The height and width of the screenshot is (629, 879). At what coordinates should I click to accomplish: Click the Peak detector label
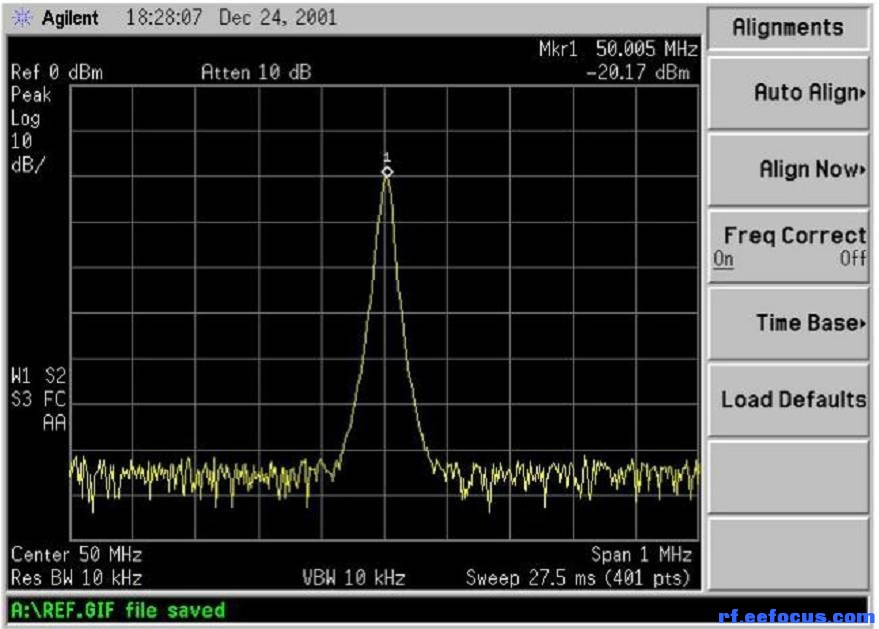31,95
